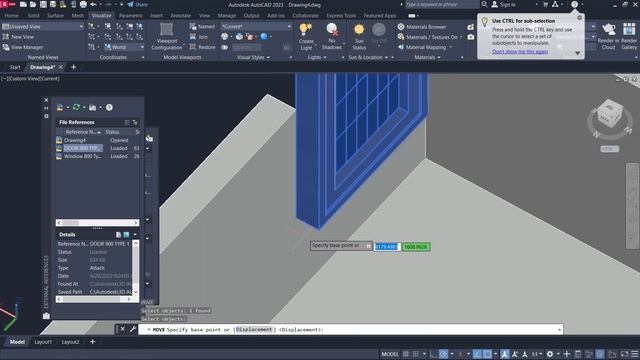
Task: Click the Save icon in quick access toolbar
Action: point(43,4)
